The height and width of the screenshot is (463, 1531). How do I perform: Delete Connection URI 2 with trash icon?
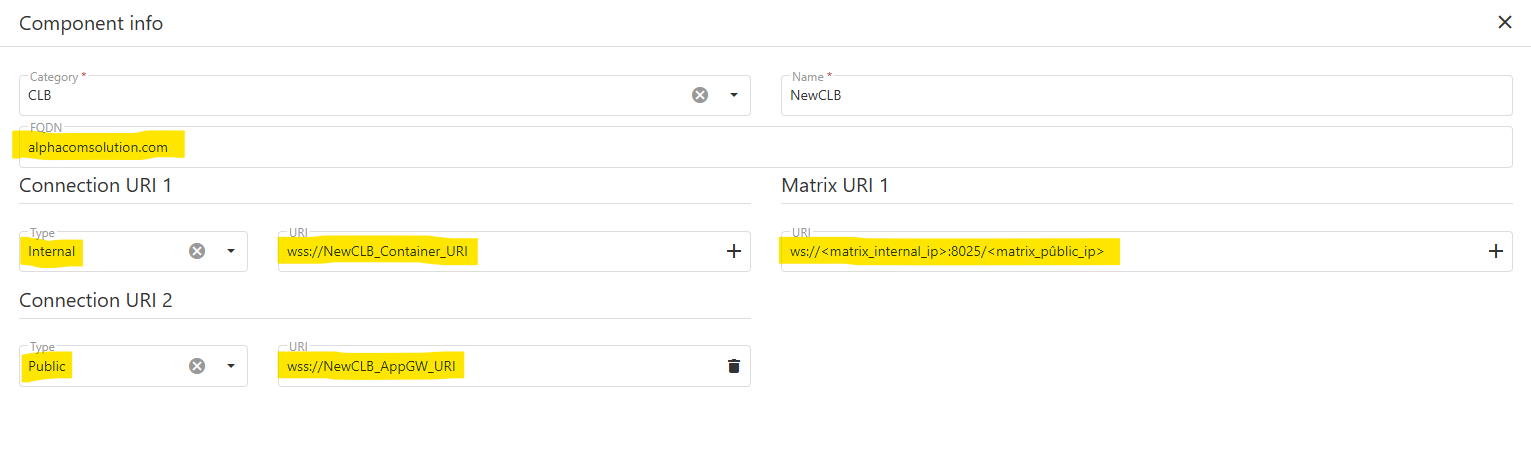tap(733, 366)
